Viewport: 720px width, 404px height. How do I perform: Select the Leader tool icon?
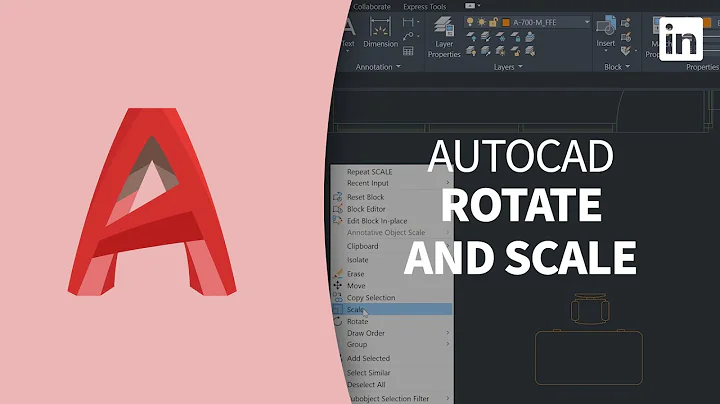(x=408, y=36)
